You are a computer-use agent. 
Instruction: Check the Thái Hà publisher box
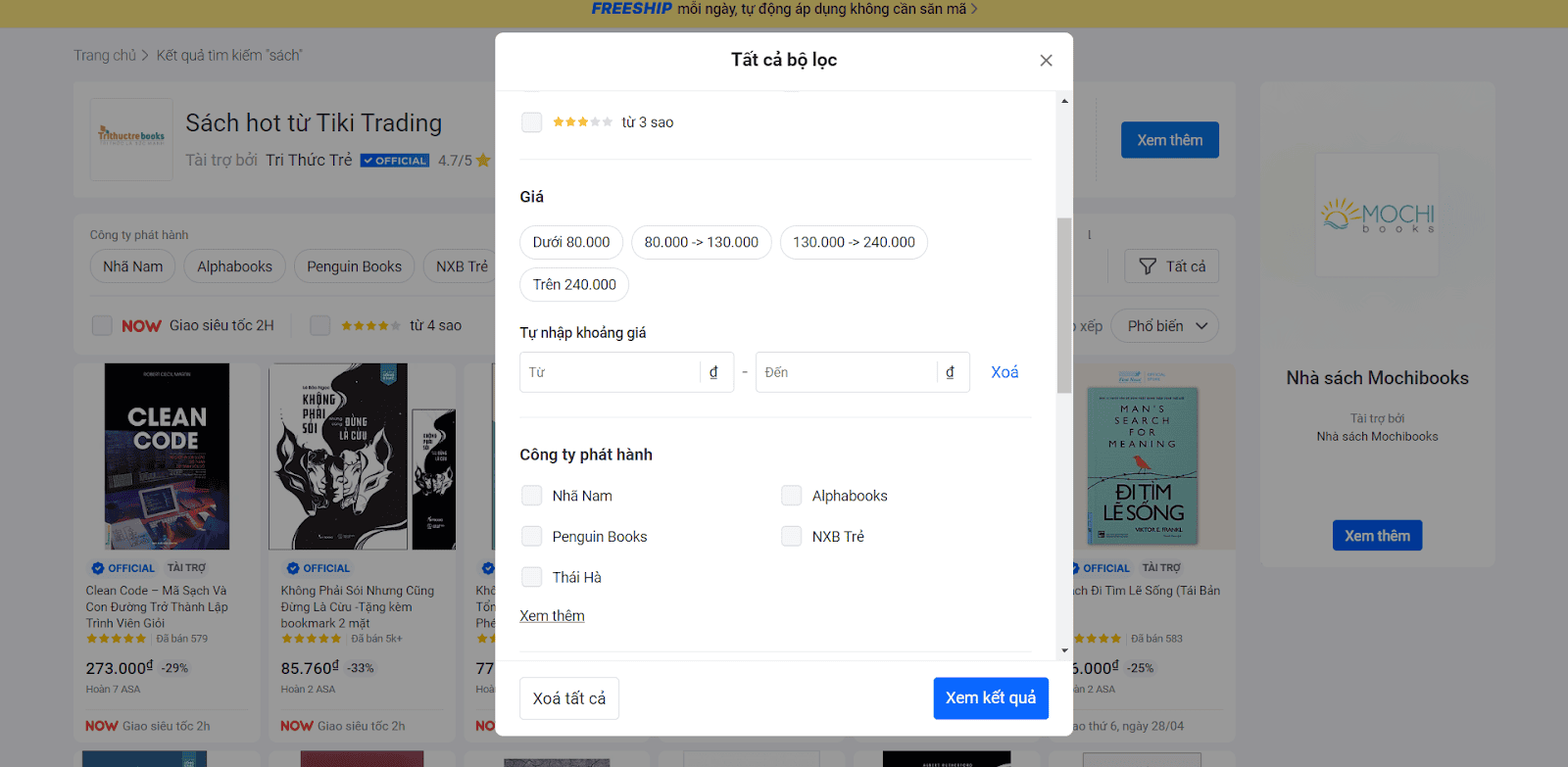click(532, 577)
